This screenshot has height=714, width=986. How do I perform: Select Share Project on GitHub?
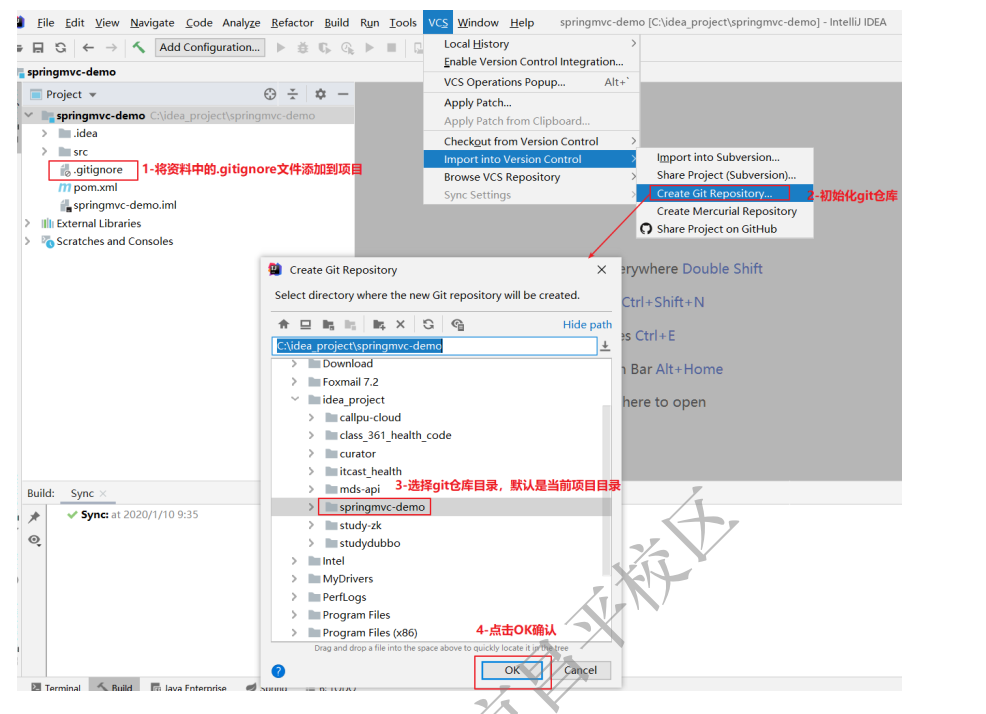[724, 229]
